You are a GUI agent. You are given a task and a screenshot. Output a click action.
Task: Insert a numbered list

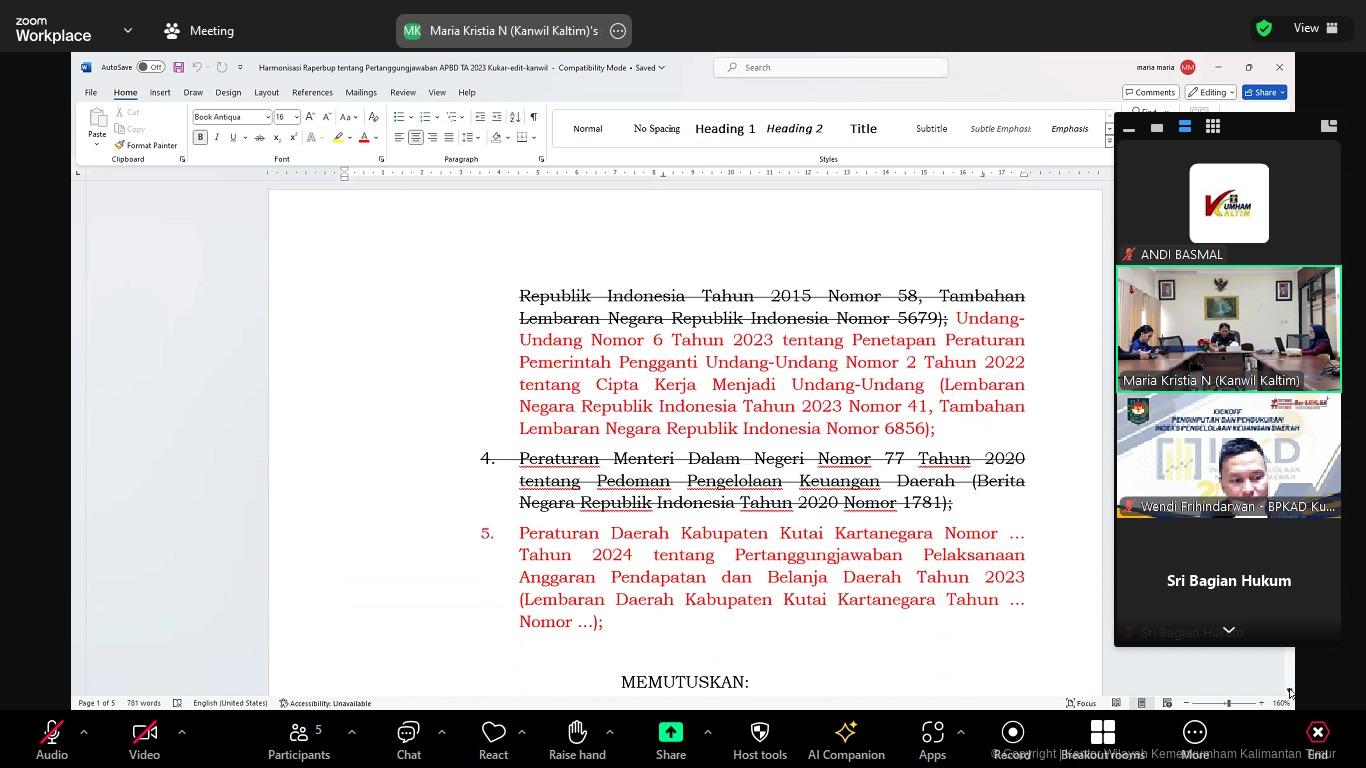click(424, 117)
